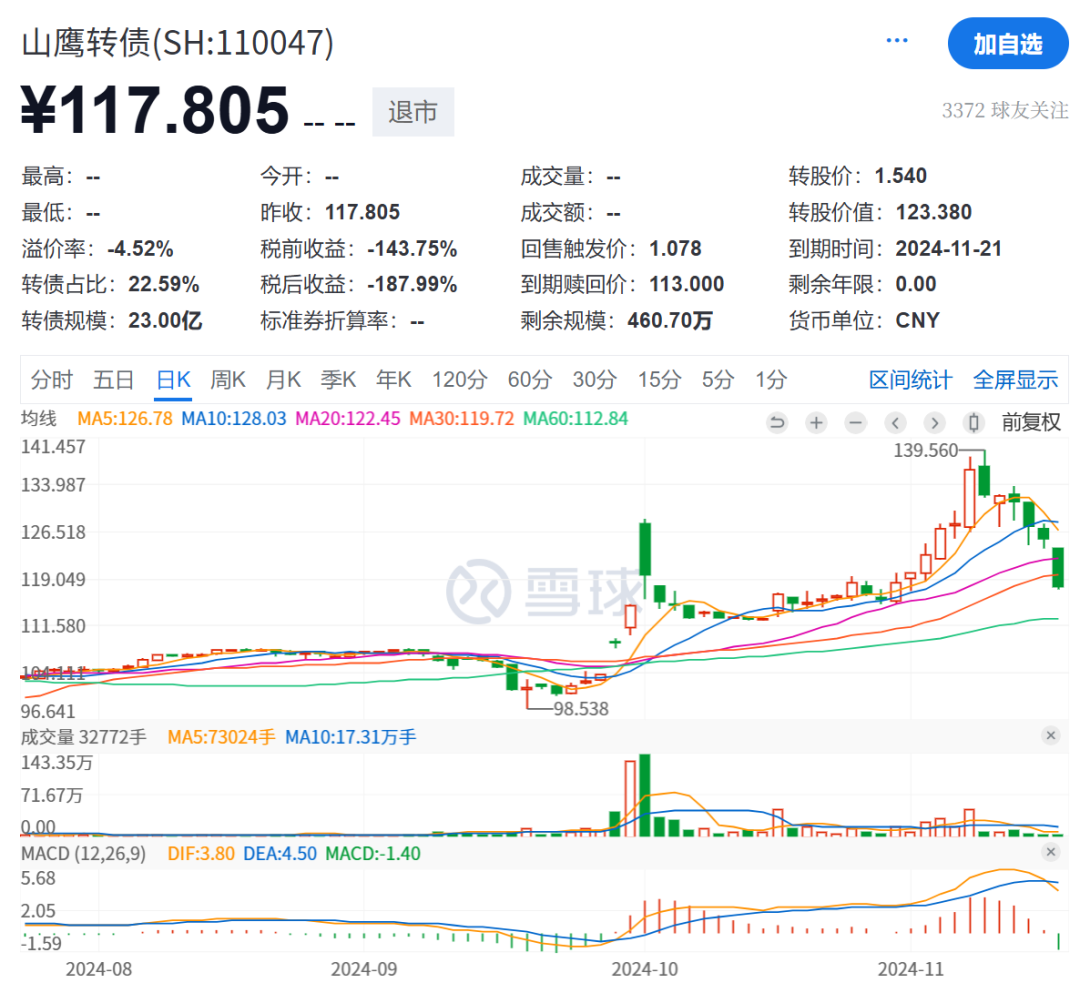Click the 加自选 button
Viewport: 1080px width, 993px height.
(x=1007, y=43)
